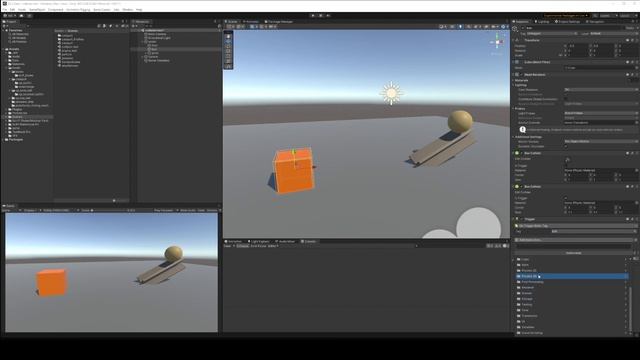
Task: Expand the Materials section in Mesh Renderer
Action: click(513, 80)
